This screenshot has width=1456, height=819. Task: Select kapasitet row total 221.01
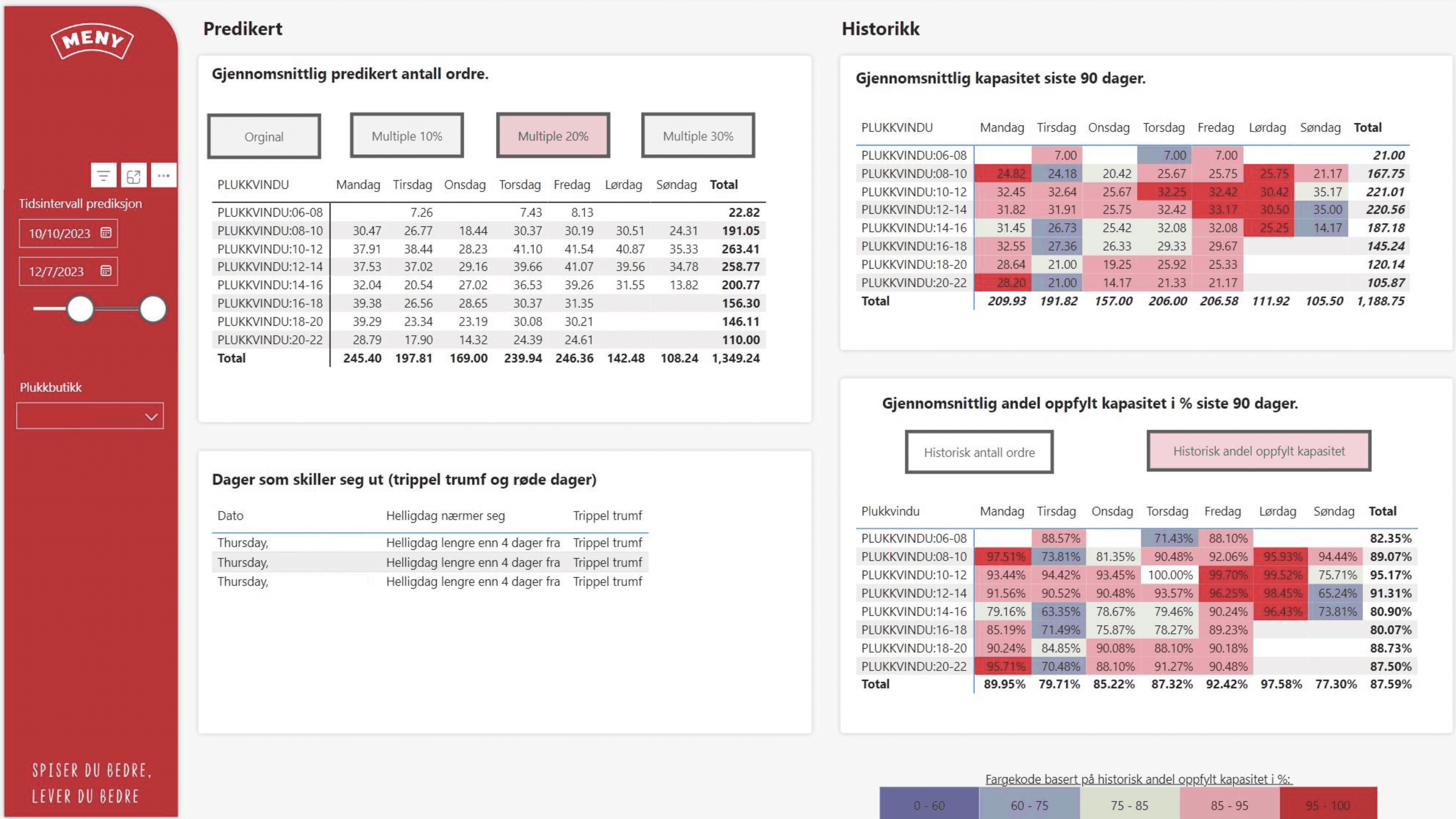click(x=1385, y=191)
